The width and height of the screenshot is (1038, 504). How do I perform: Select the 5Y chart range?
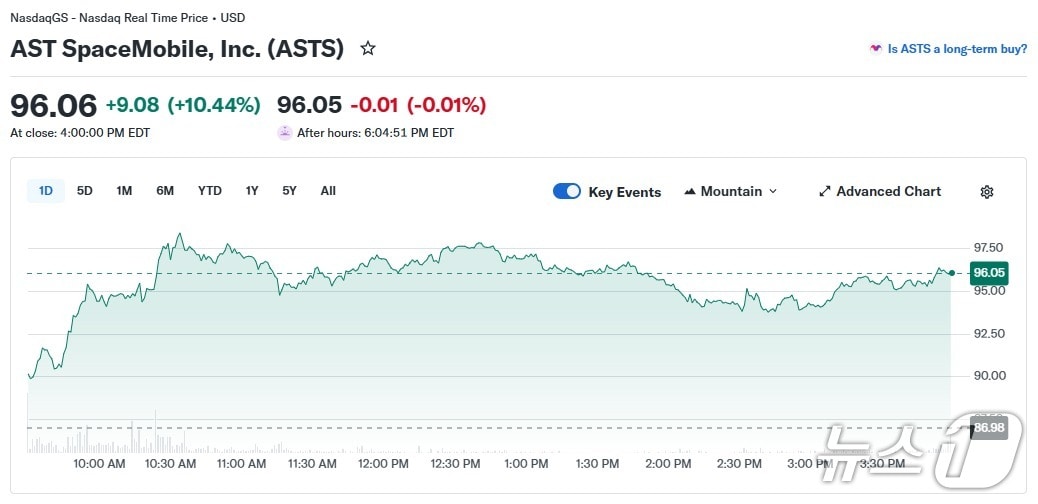pyautogui.click(x=289, y=191)
